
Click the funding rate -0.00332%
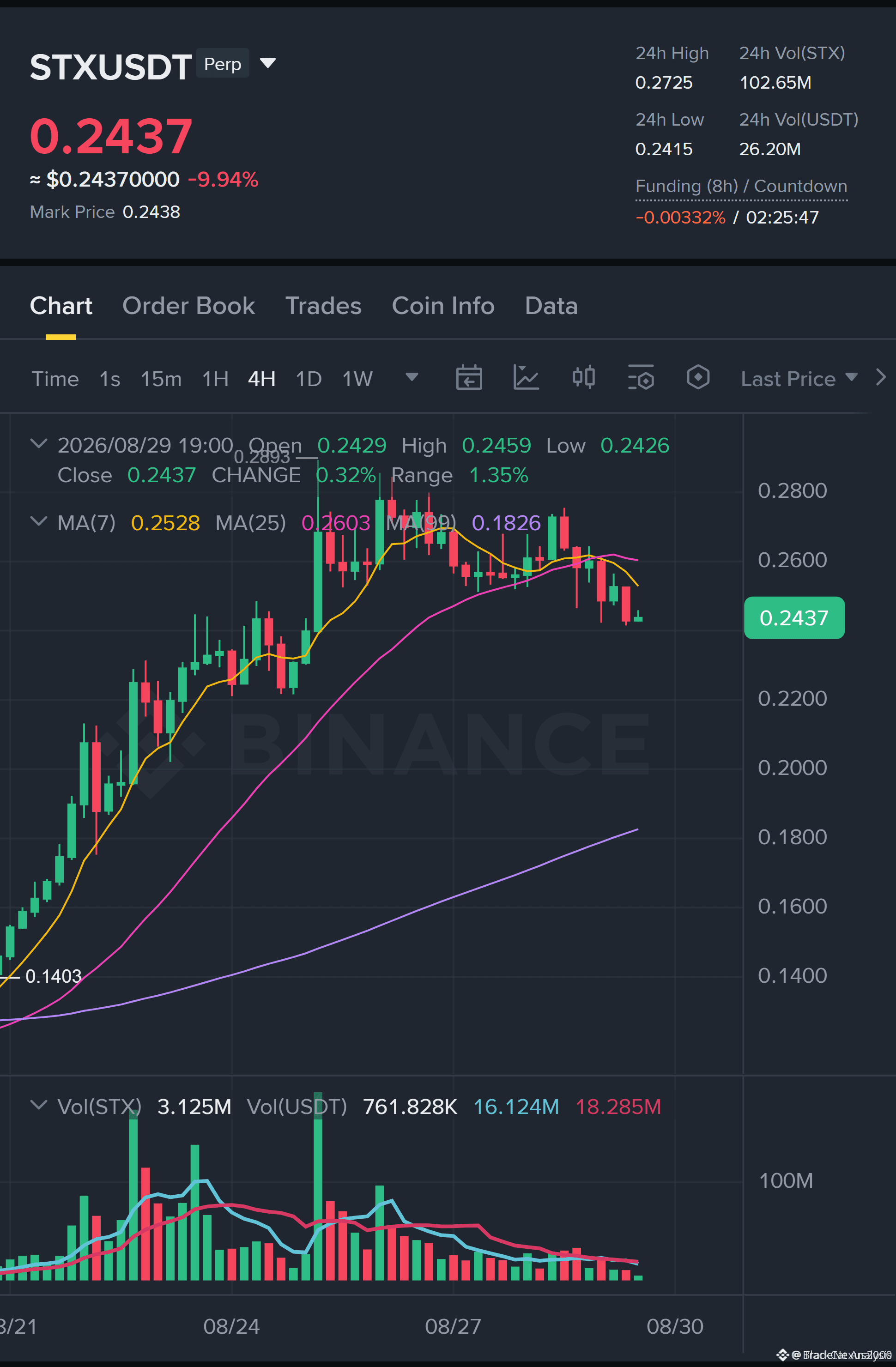(680, 217)
